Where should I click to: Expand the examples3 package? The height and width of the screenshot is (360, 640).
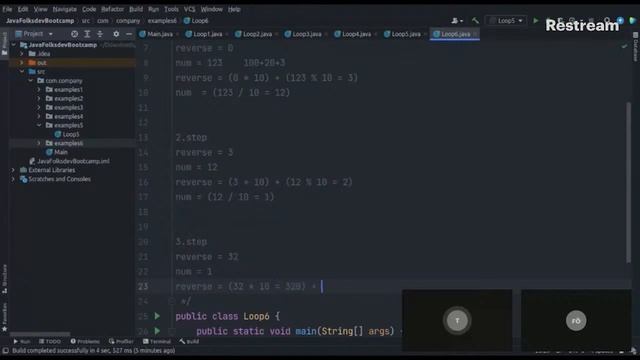(x=39, y=108)
